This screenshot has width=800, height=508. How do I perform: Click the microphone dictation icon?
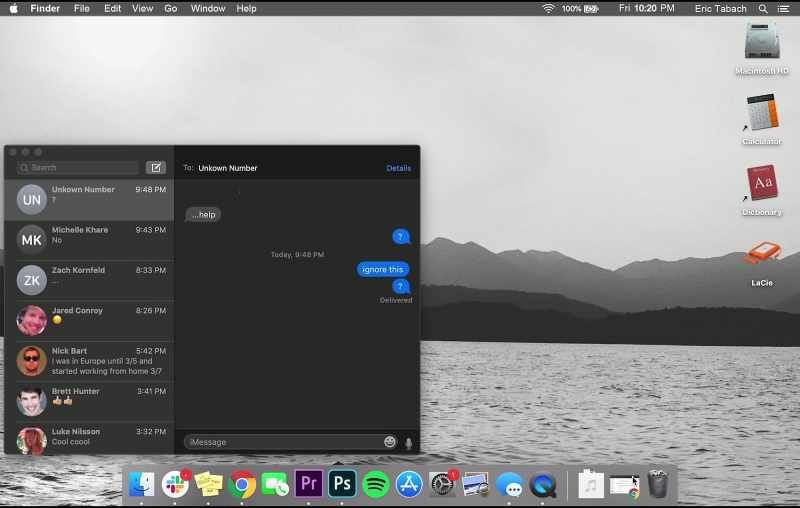[x=408, y=443]
